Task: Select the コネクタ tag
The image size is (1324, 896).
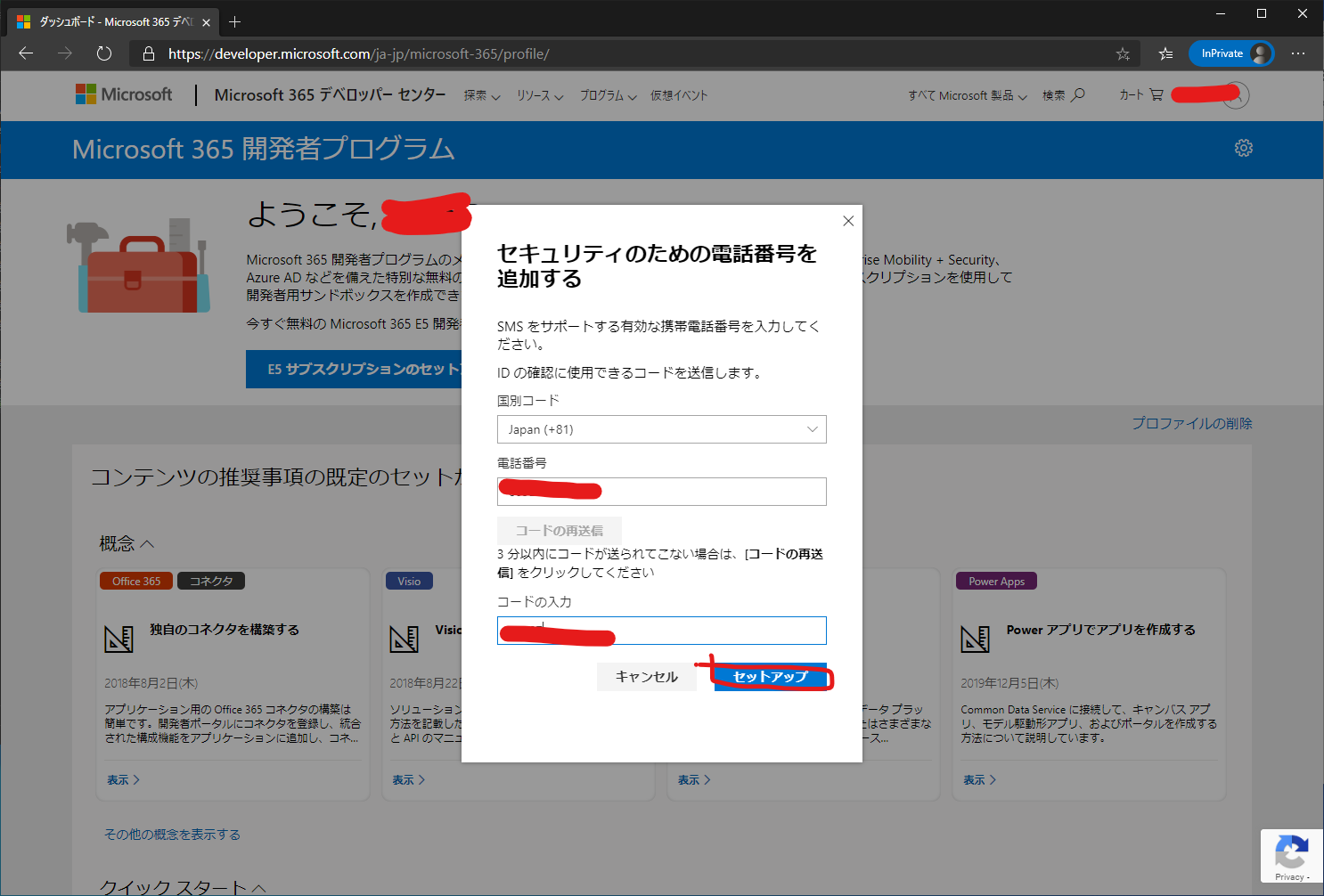Action: [211, 581]
